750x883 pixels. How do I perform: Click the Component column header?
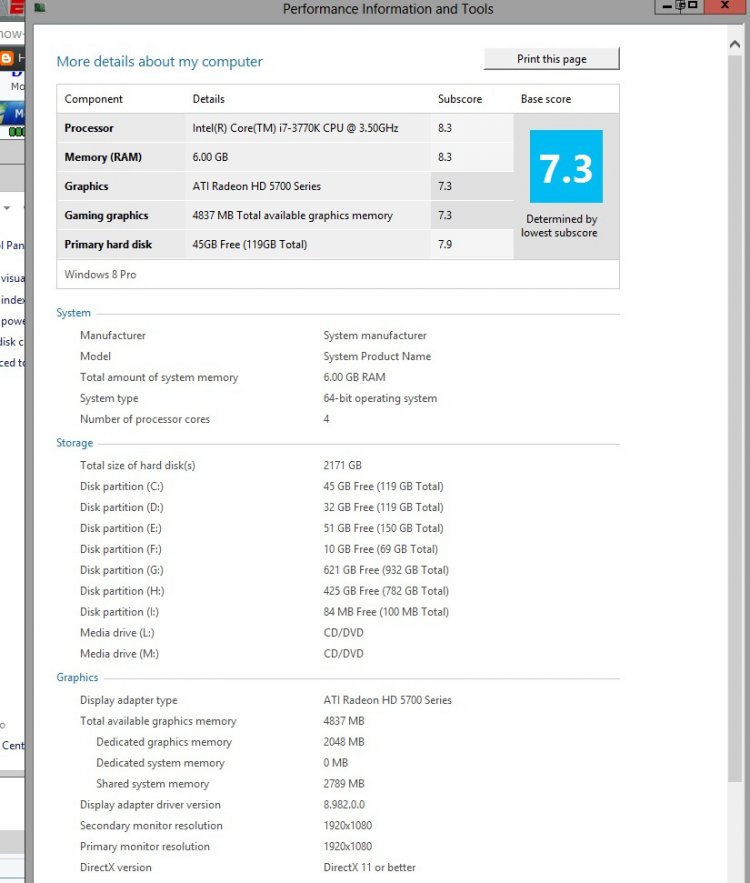tap(94, 99)
